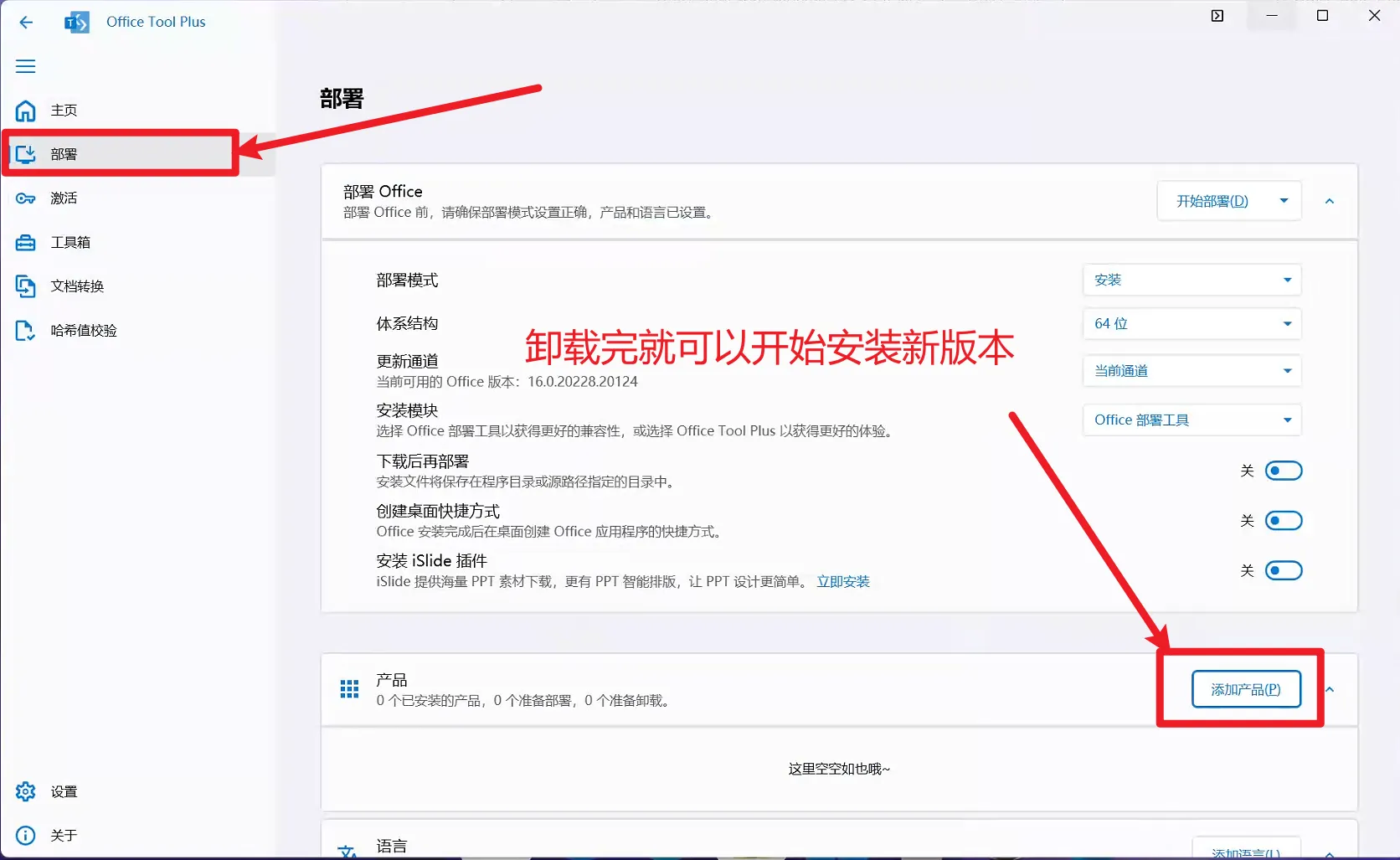Open the arrow next to 开始部署 button
This screenshot has height=860, width=1400.
1284,201
